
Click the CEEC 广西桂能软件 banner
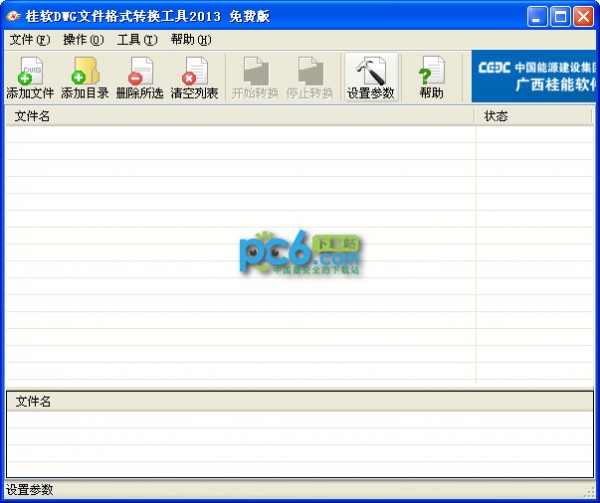point(534,76)
